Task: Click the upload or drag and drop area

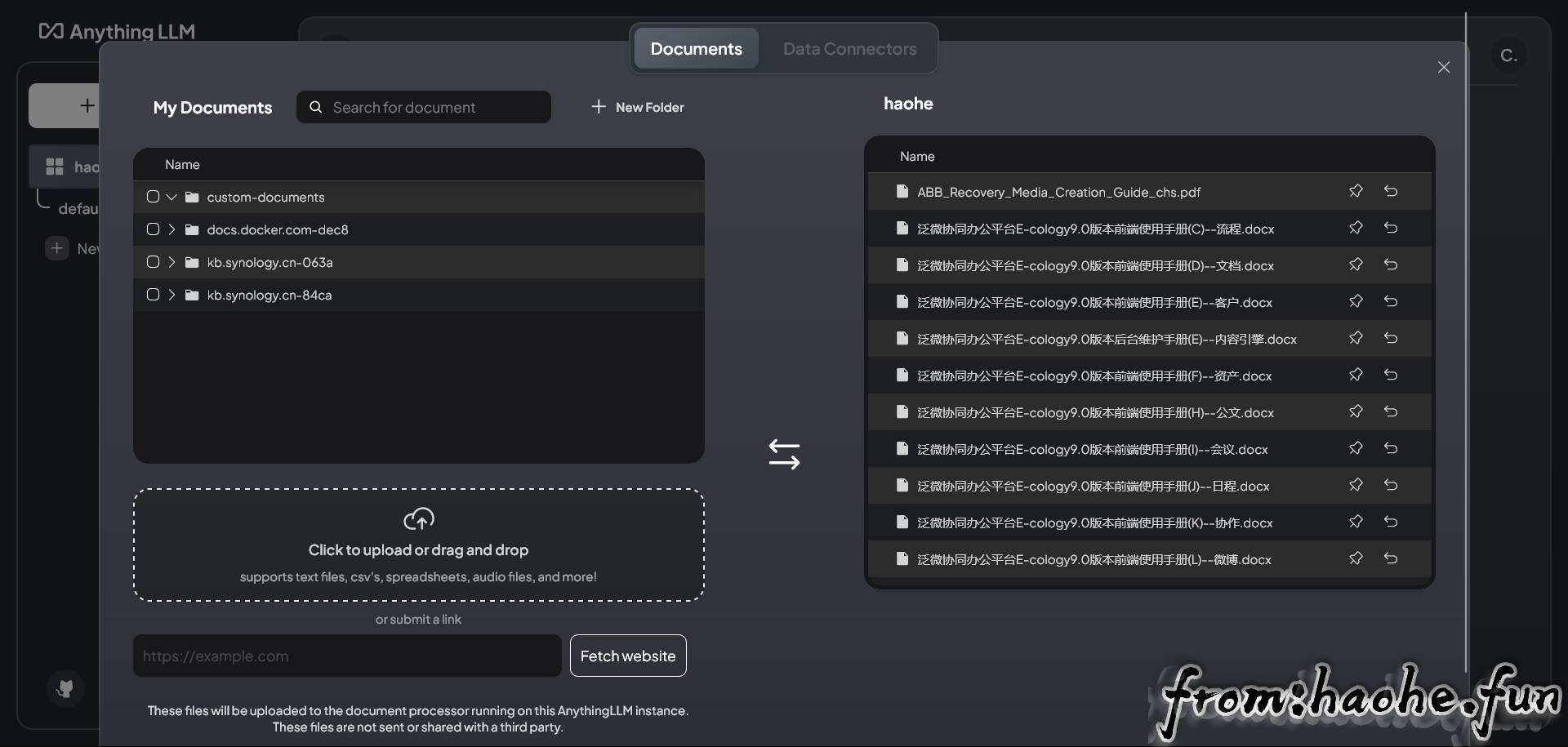Action: point(419,545)
